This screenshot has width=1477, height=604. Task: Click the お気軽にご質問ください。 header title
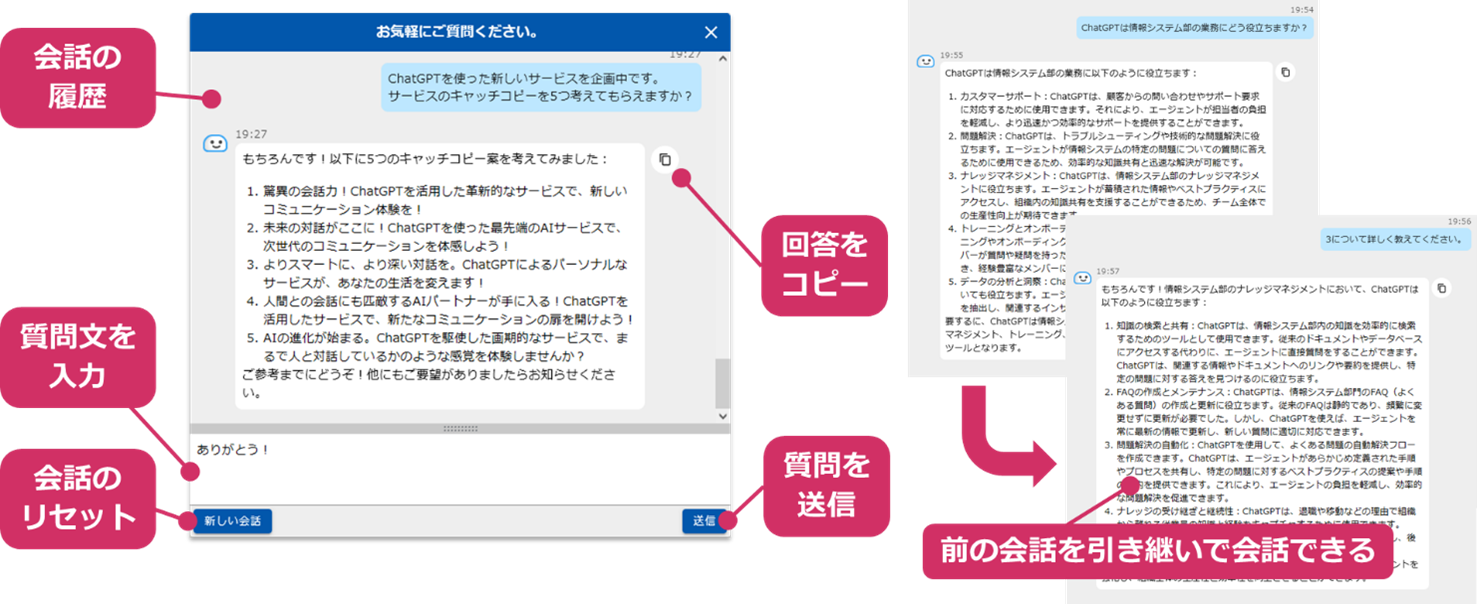457,32
